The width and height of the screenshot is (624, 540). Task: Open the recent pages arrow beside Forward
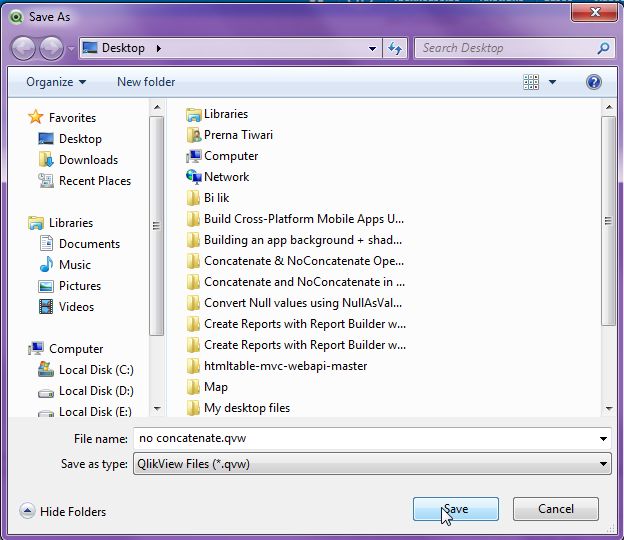tap(71, 49)
